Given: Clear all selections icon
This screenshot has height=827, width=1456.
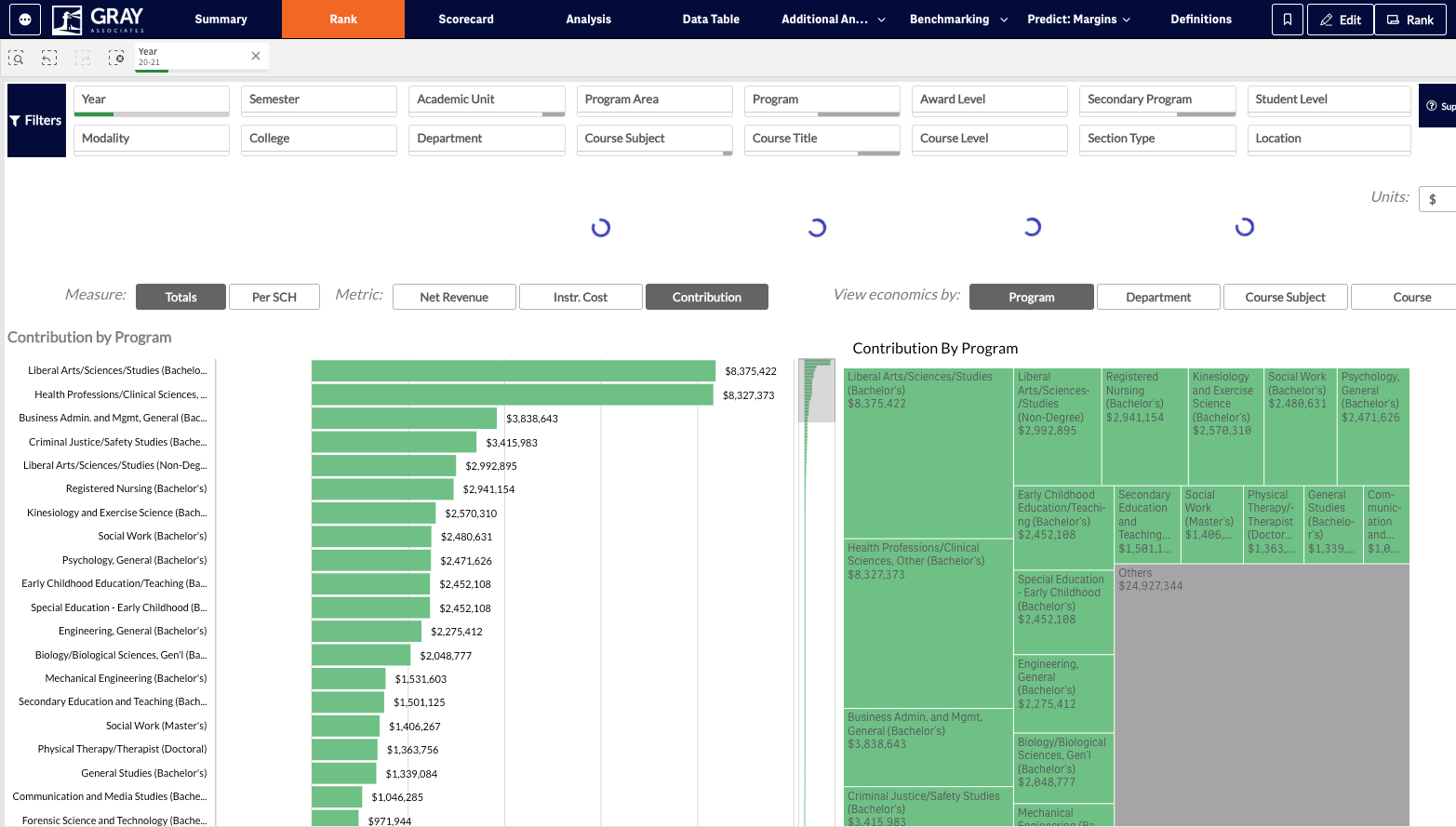Looking at the screenshot, I should tap(116, 58).
